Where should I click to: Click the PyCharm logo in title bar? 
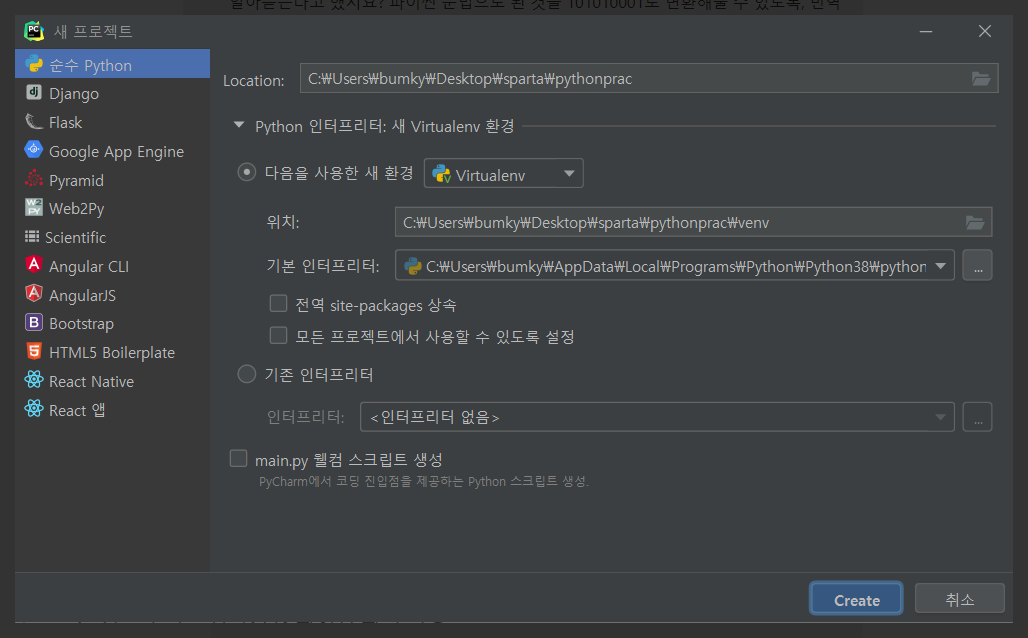(34, 31)
